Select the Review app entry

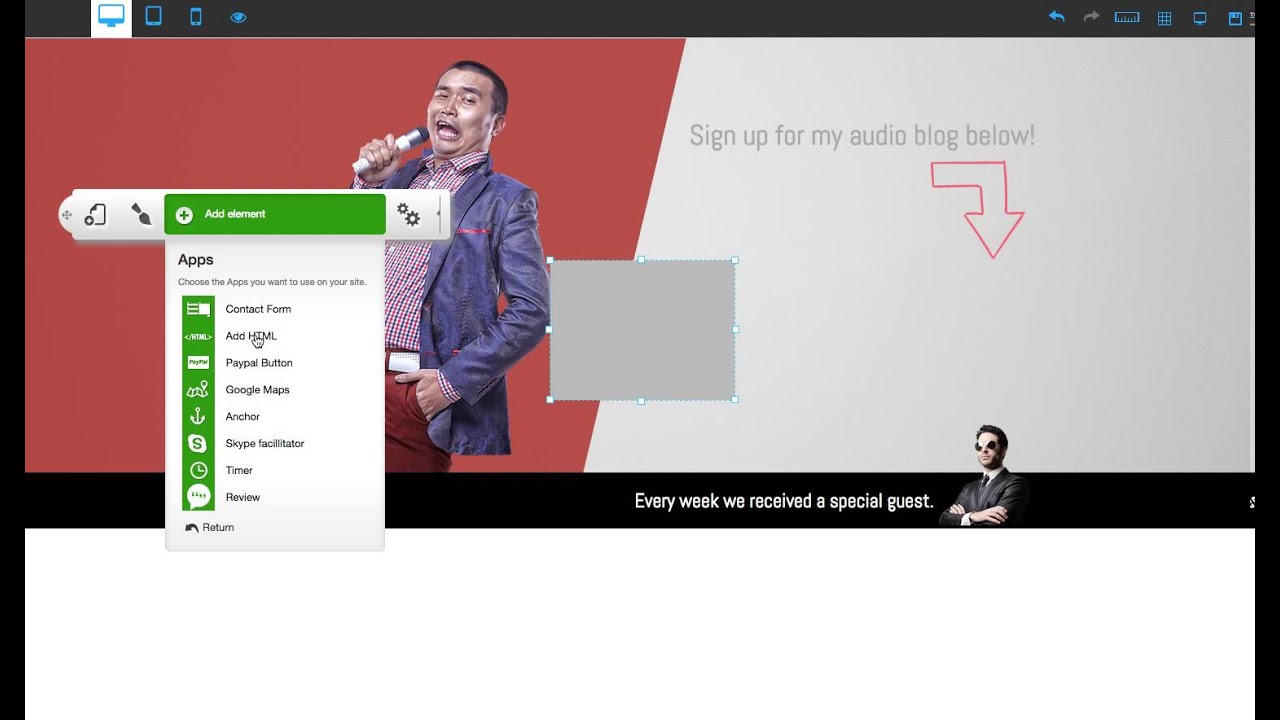243,497
